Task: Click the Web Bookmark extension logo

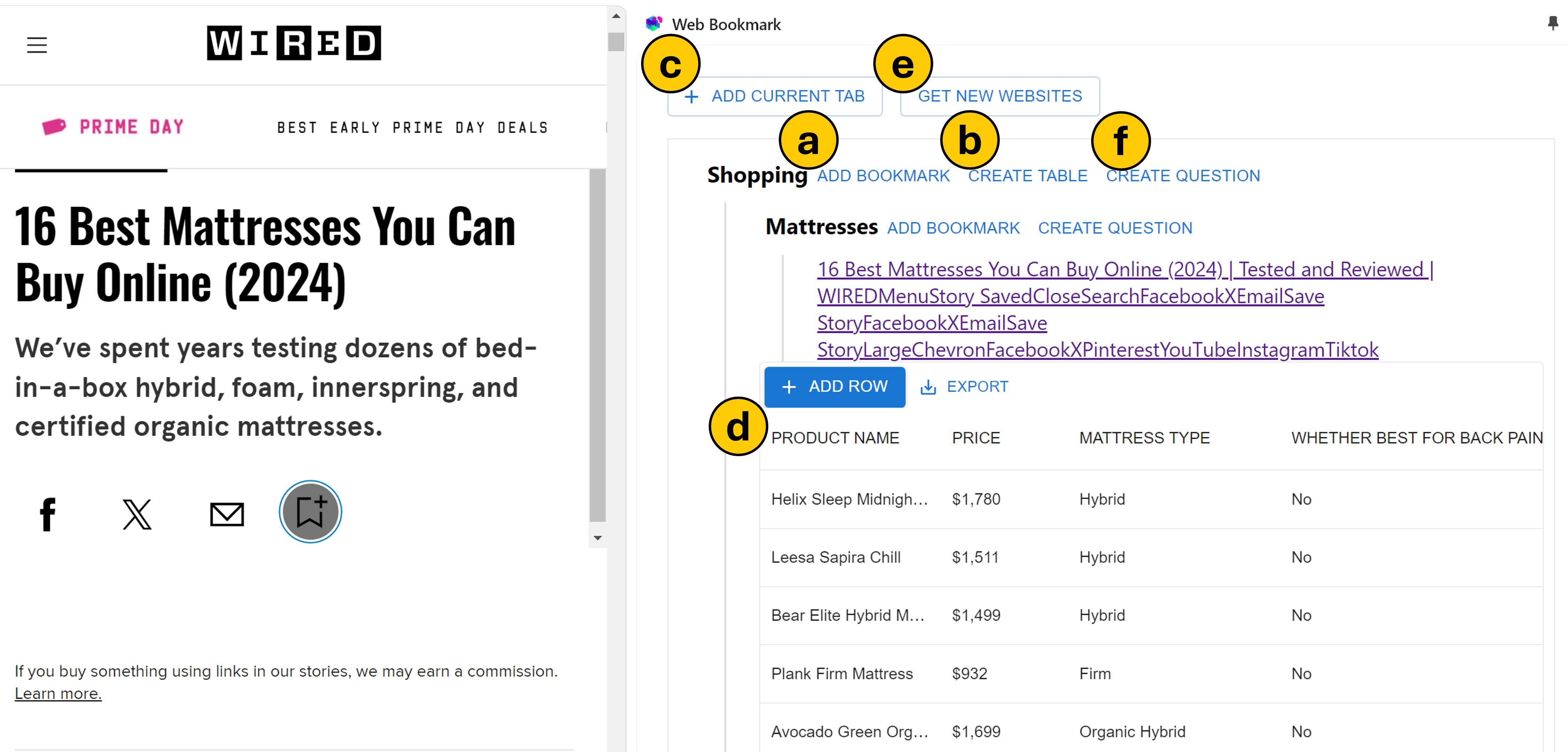Action: [654, 24]
